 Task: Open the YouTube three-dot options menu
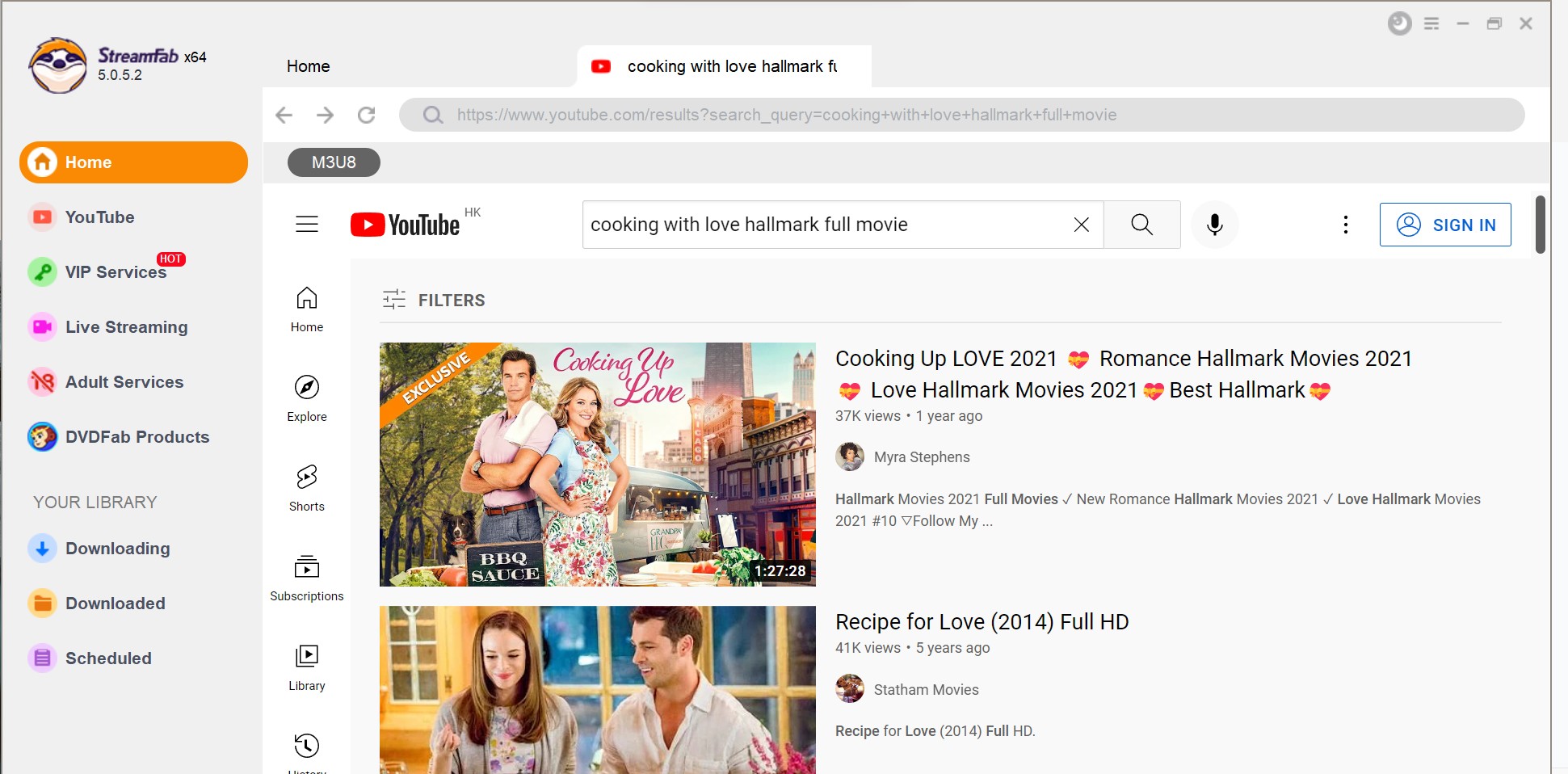(x=1344, y=225)
